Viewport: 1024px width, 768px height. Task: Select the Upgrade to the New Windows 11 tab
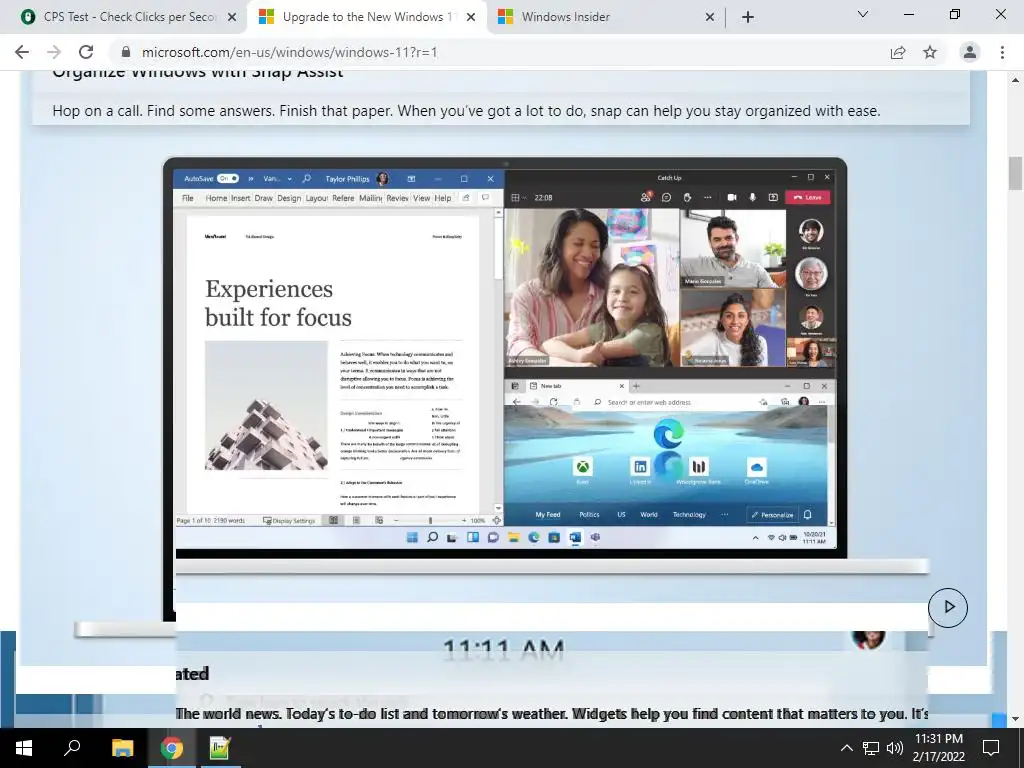coord(366,17)
